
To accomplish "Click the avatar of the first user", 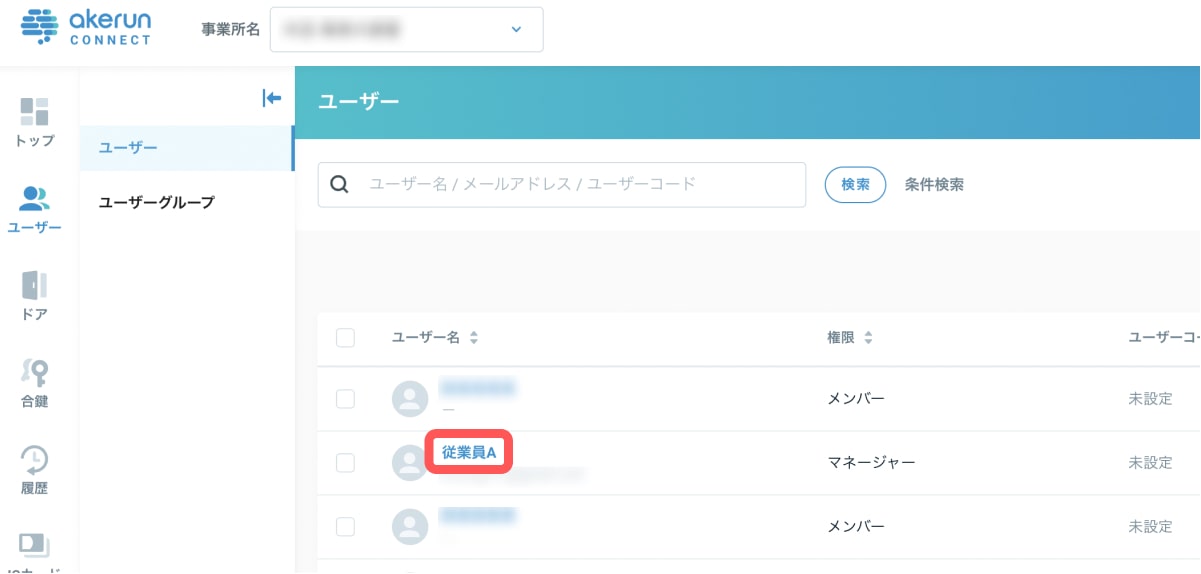I will point(409,399).
